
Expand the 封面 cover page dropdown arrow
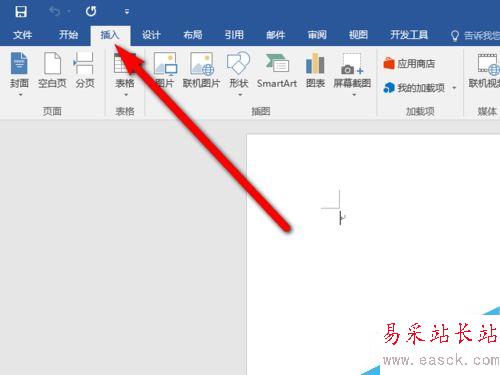(x=21, y=95)
